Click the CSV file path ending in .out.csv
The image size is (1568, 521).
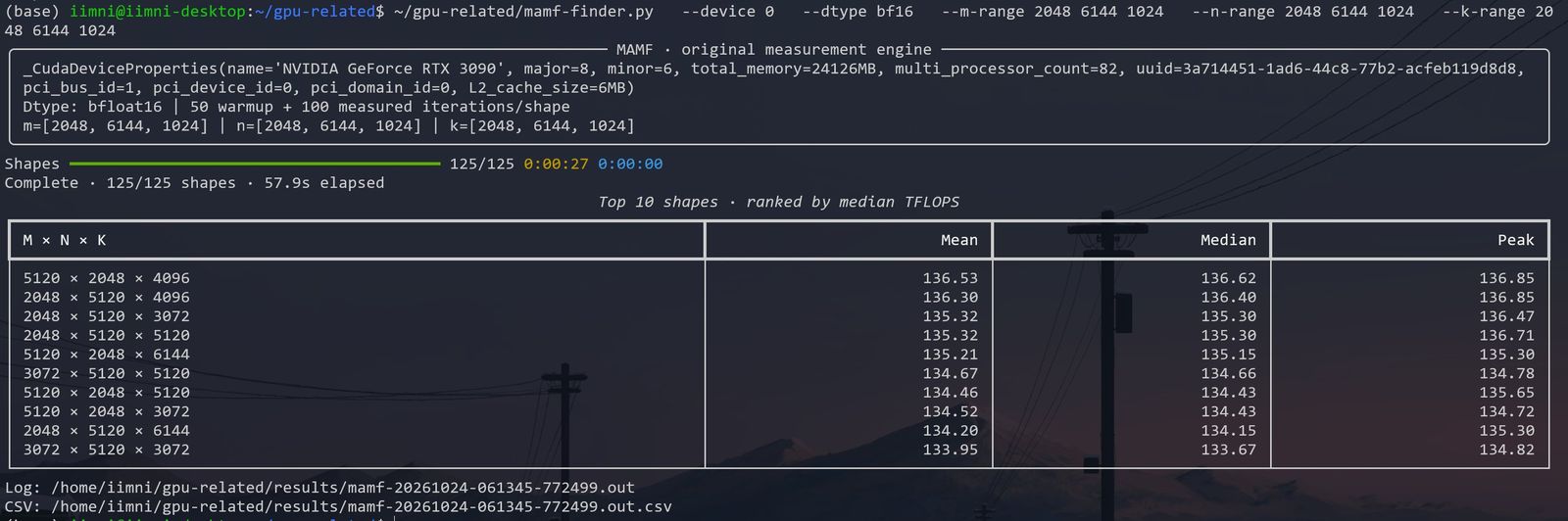coord(362,506)
